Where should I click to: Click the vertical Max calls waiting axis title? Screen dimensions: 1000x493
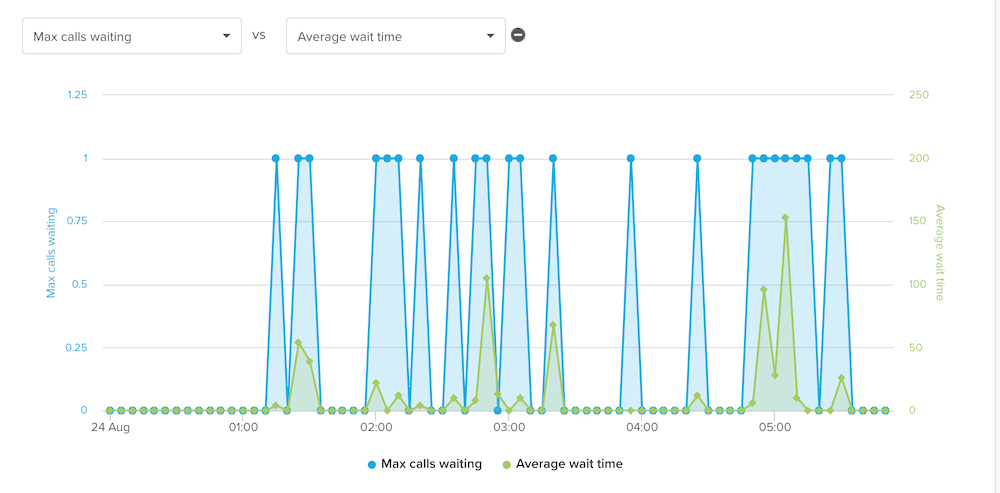point(51,253)
